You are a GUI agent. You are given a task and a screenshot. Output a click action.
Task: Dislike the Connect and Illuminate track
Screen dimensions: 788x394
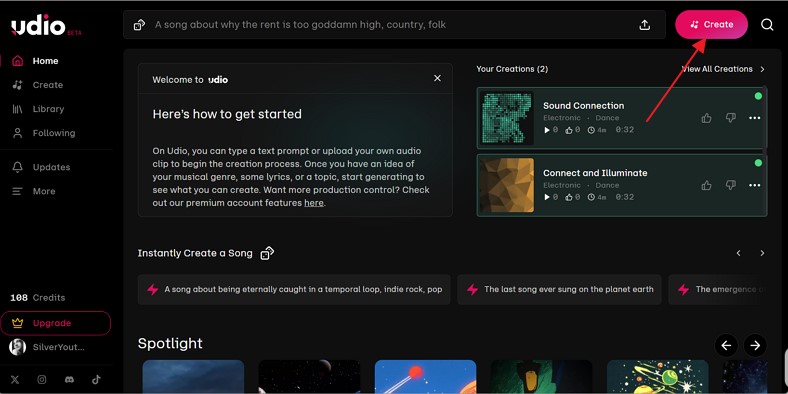[x=731, y=185]
